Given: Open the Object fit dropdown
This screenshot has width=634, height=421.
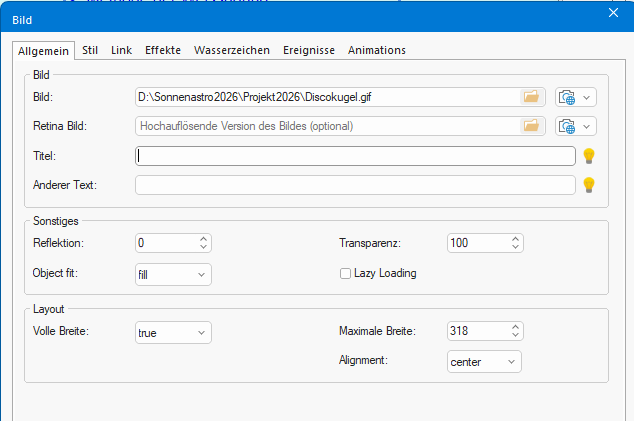Looking at the screenshot, I should click(x=173, y=274).
